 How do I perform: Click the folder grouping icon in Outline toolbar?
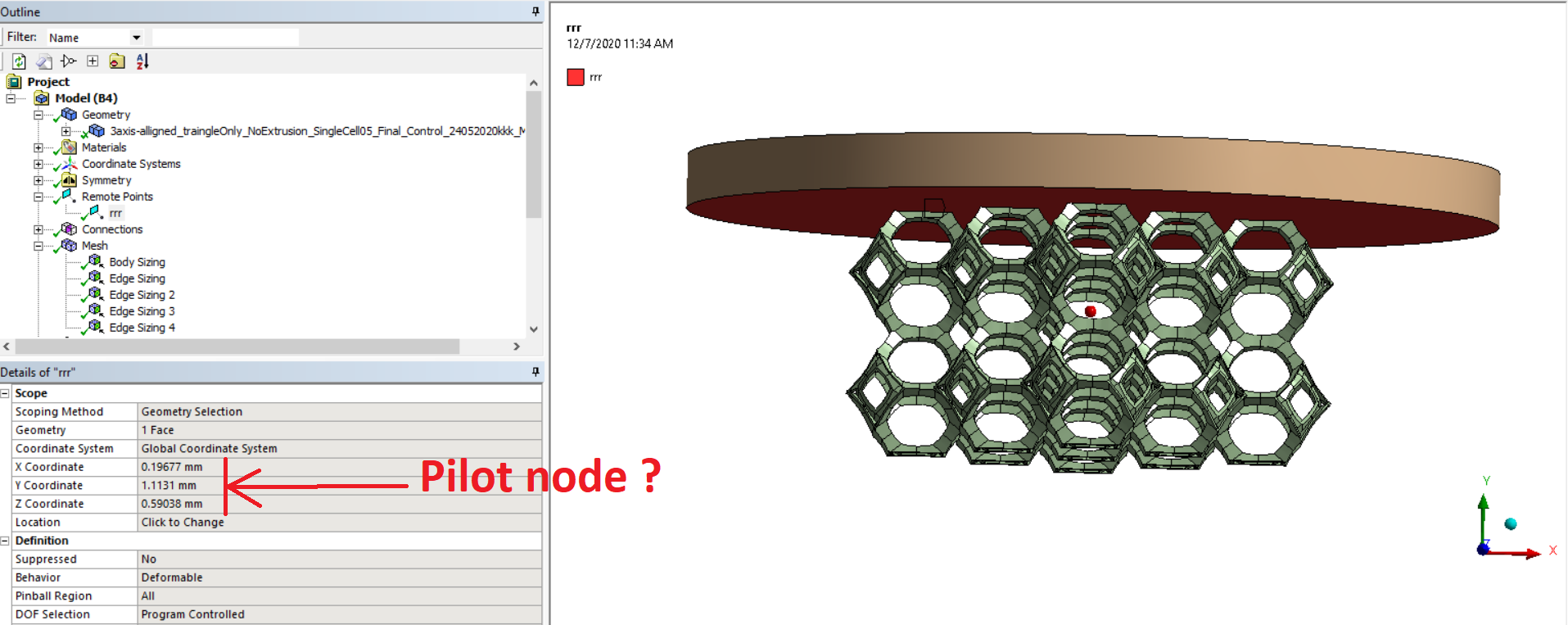(117, 61)
